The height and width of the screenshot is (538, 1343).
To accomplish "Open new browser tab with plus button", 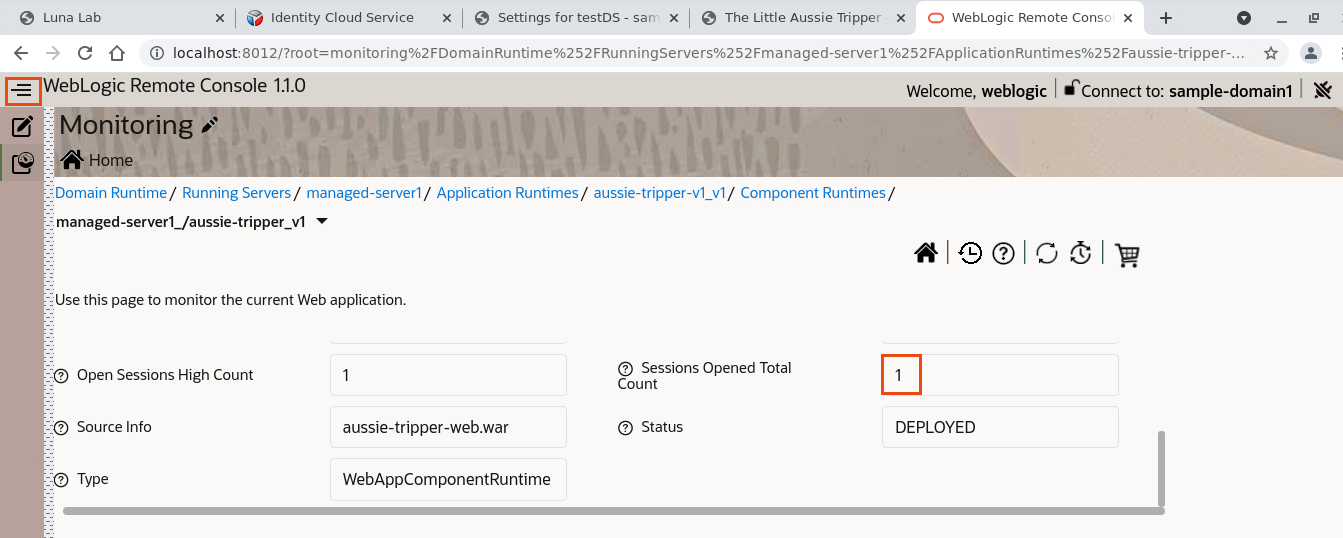I will tap(1165, 18).
